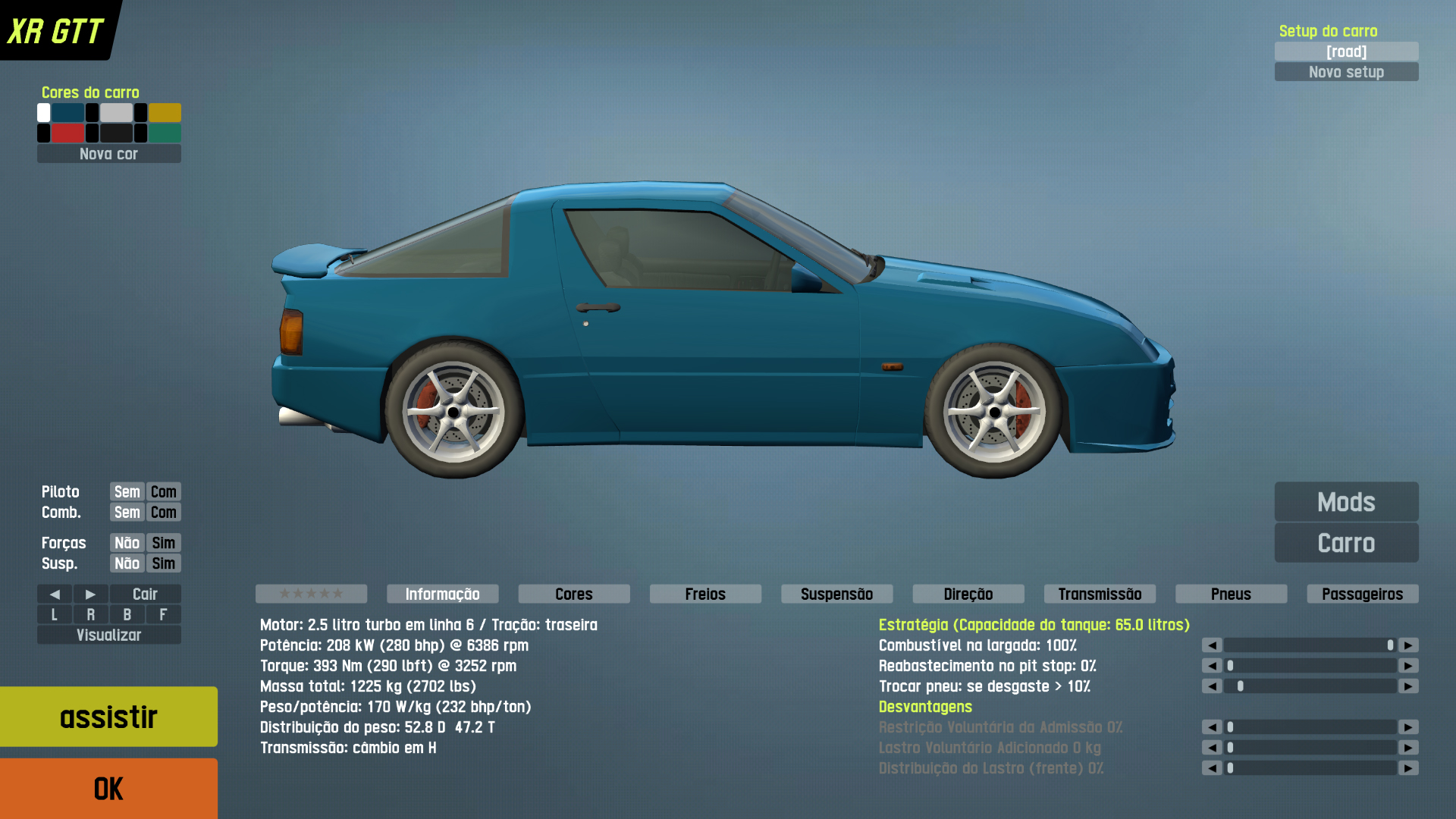Image resolution: width=1456 pixels, height=819 pixels.
Task: Select the [road] car setup
Action: pos(1346,52)
